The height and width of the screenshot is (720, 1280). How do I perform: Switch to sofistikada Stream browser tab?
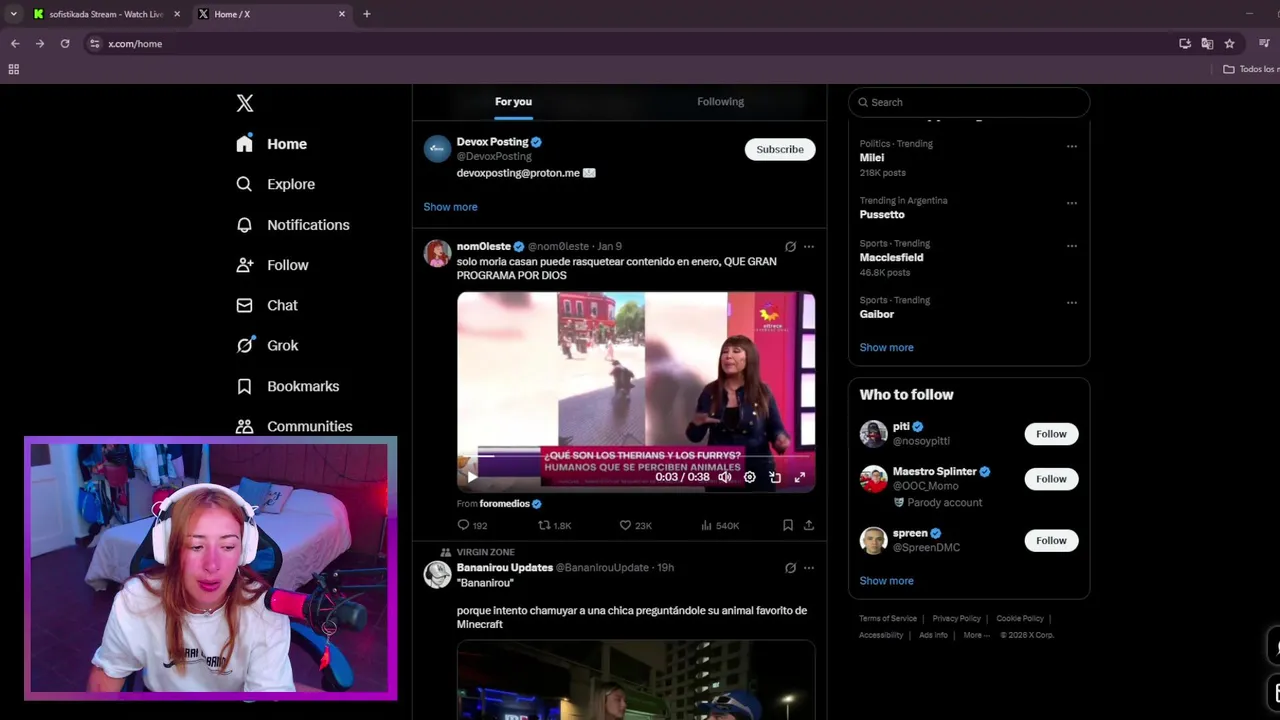point(106,14)
